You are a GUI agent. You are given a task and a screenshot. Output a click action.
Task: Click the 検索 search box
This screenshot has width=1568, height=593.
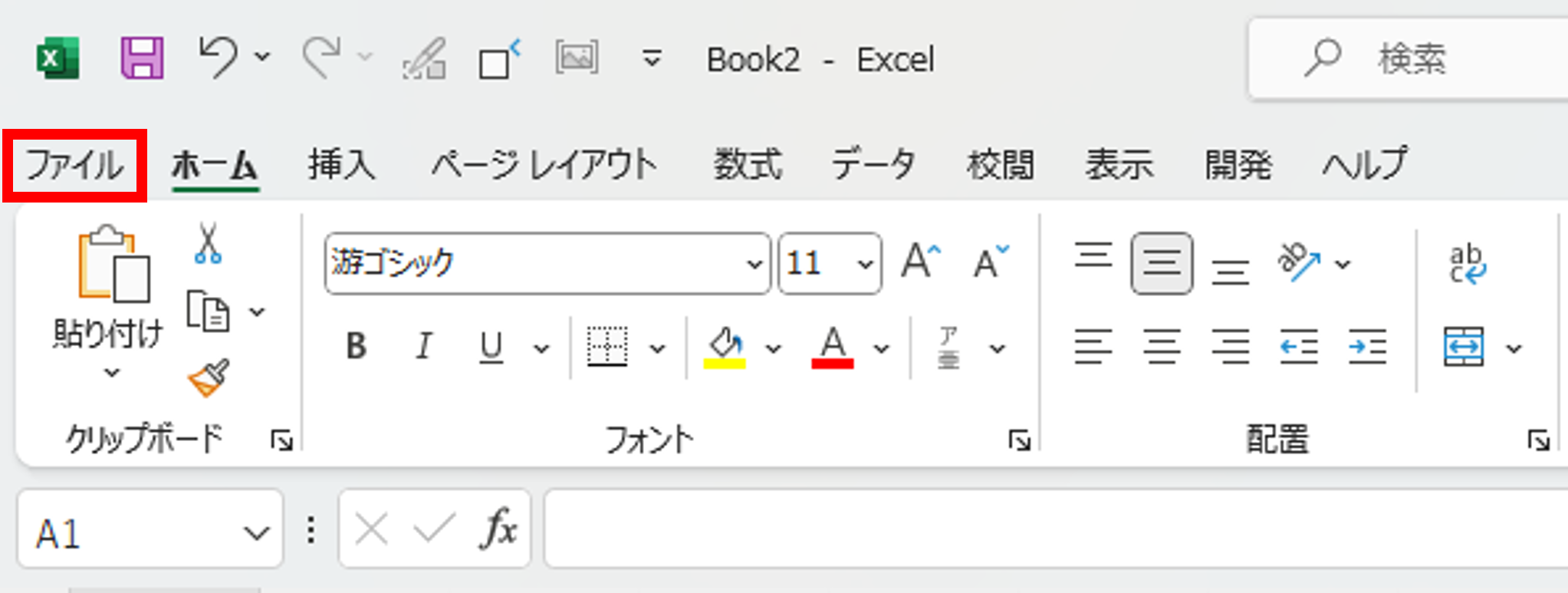click(1411, 59)
